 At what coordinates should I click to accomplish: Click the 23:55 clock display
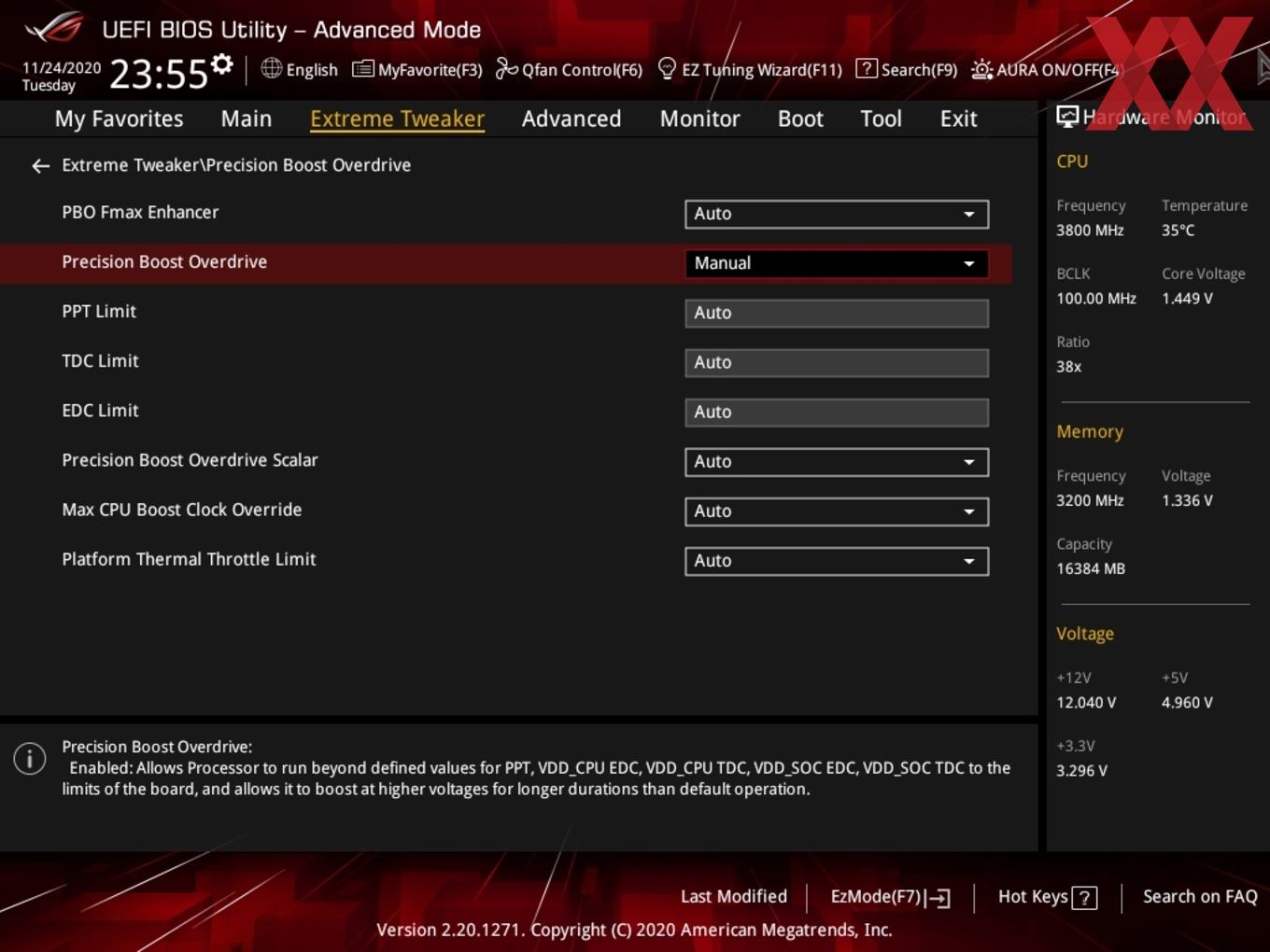tap(159, 74)
